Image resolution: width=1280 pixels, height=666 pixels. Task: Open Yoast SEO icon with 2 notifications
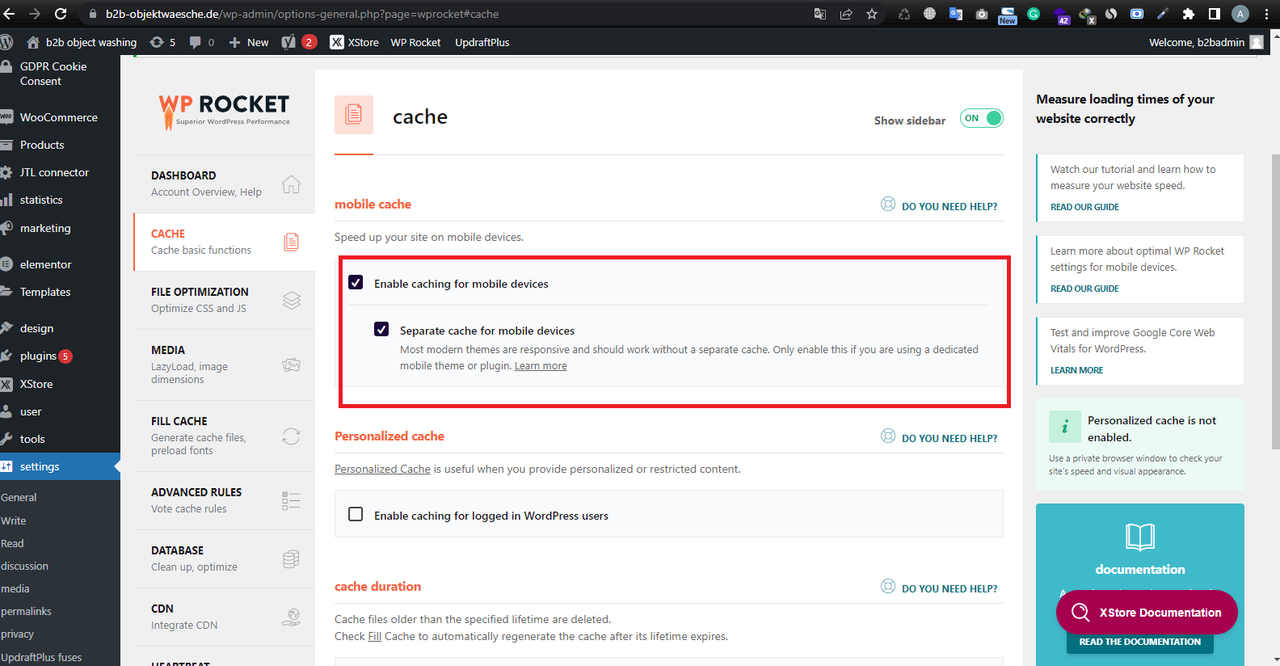[x=299, y=42]
